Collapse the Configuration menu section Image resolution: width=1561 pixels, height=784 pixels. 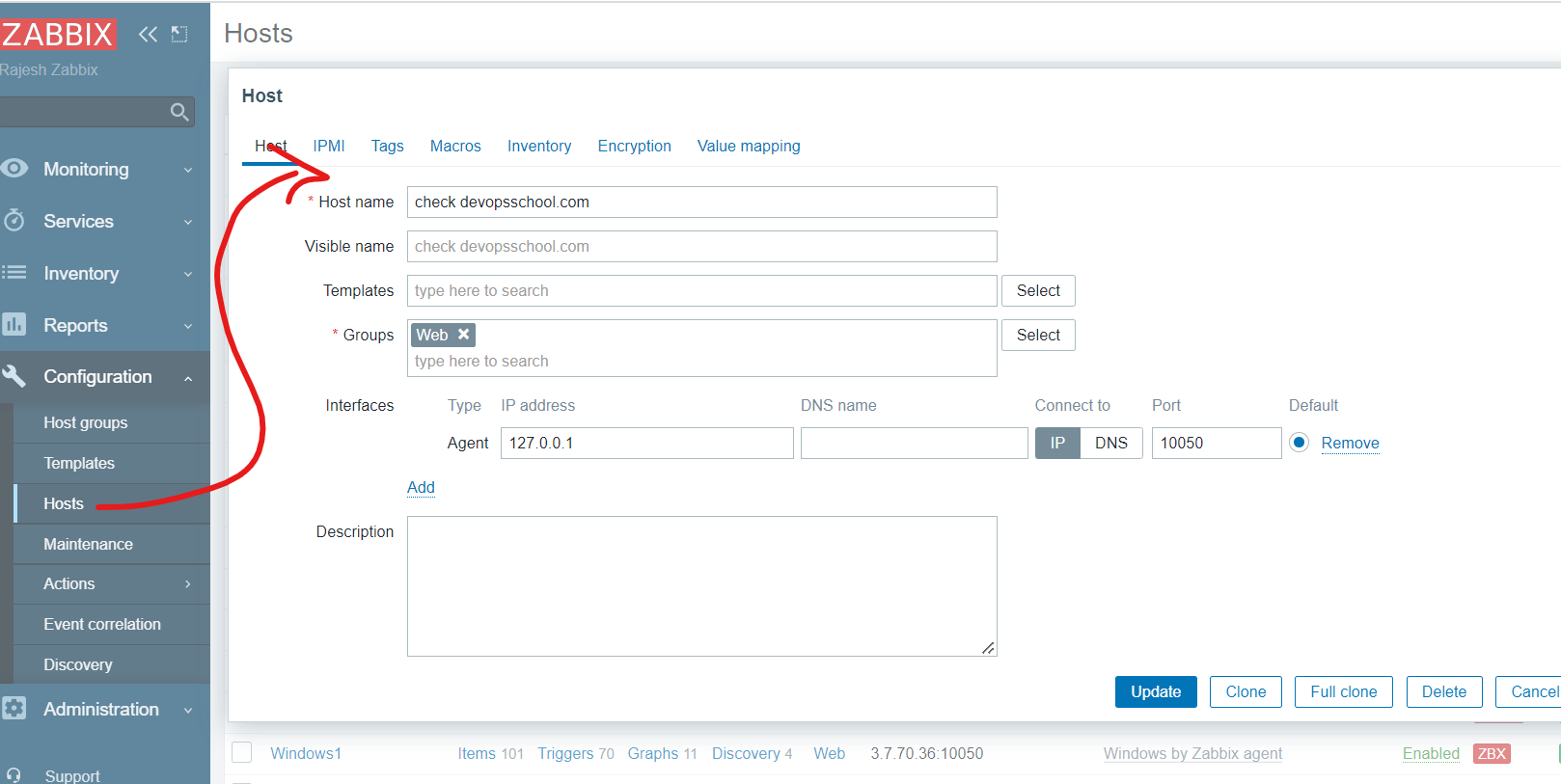(x=96, y=377)
